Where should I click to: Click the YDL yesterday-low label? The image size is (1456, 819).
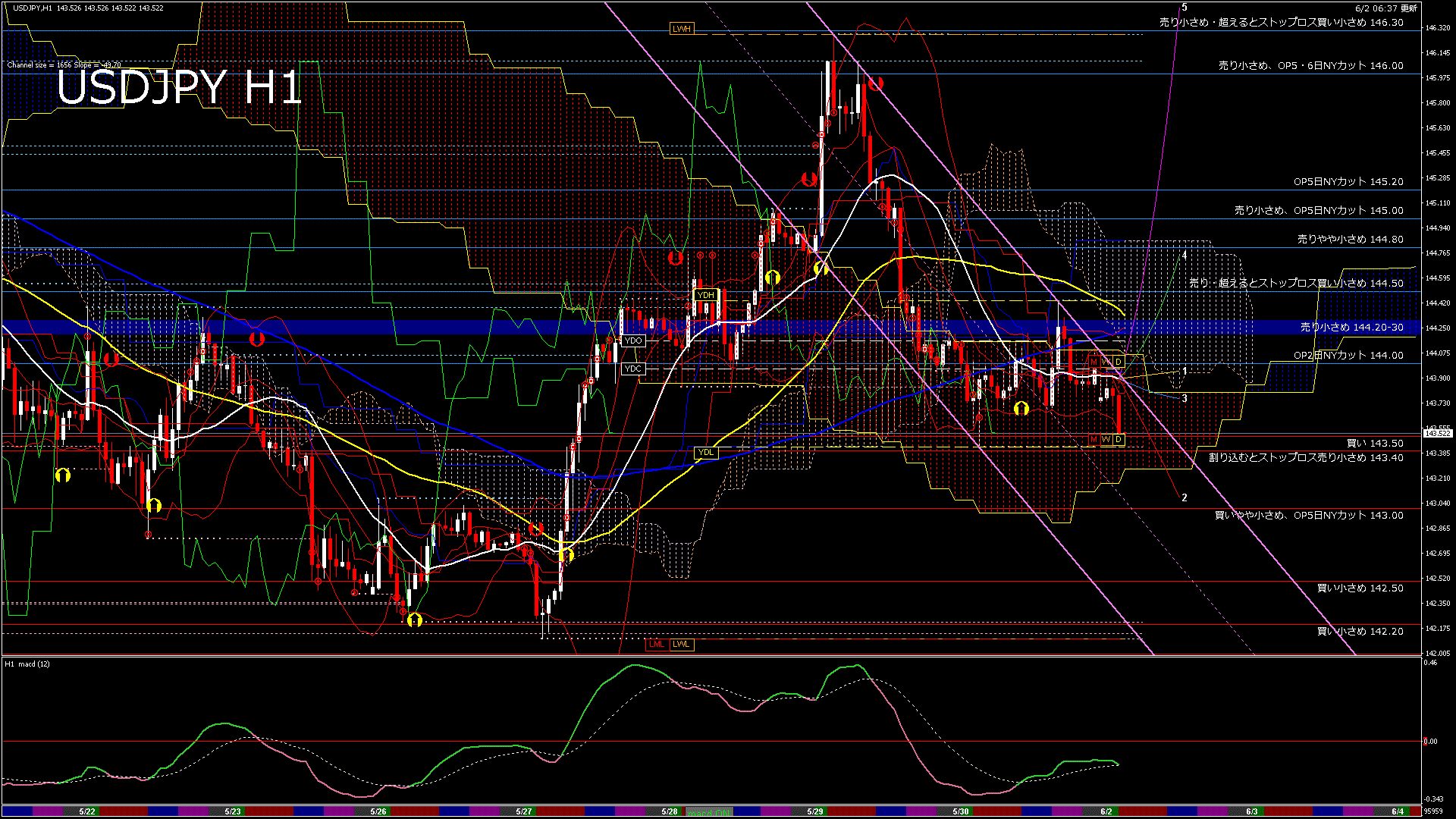(705, 453)
